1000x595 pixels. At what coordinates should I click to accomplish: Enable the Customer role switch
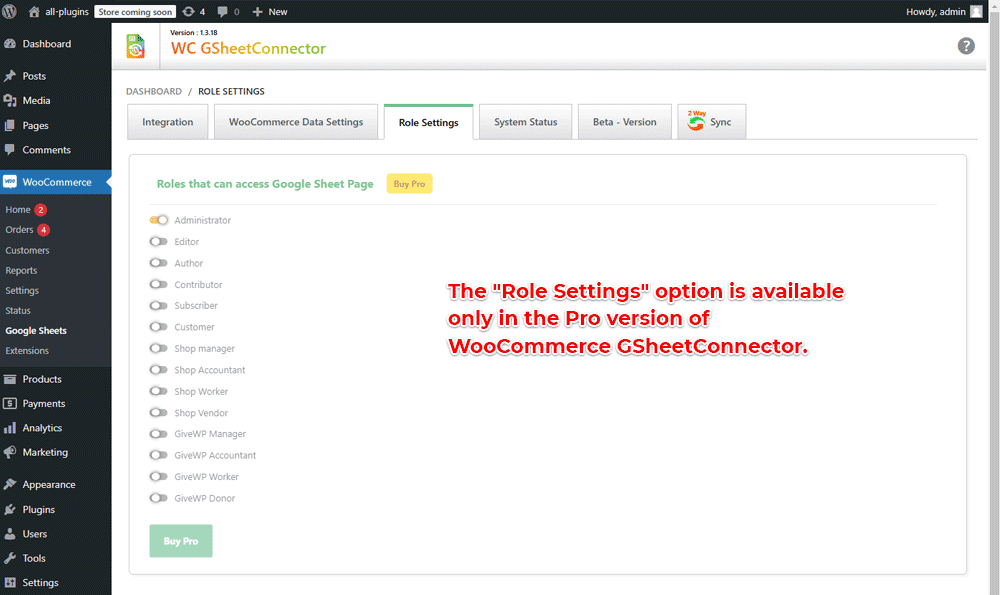tap(159, 327)
